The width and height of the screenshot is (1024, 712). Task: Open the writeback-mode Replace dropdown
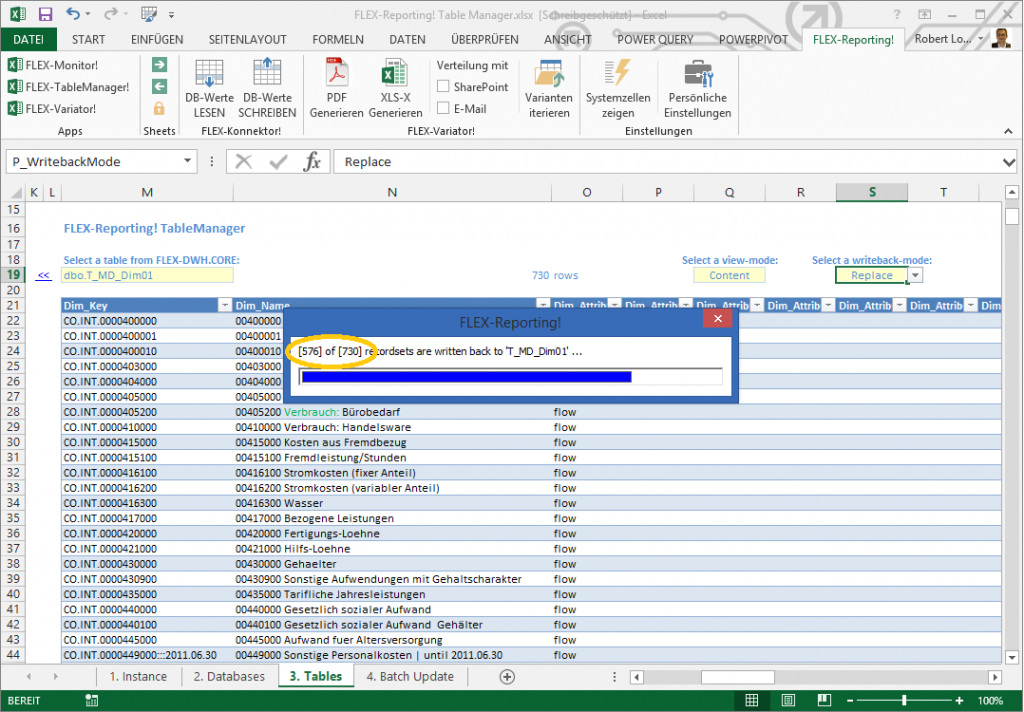click(x=914, y=274)
